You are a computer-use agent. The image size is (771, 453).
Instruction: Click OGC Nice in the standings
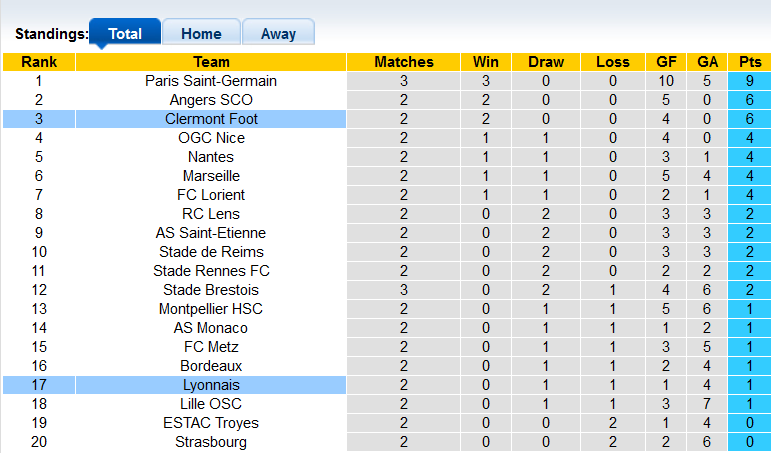pos(211,138)
